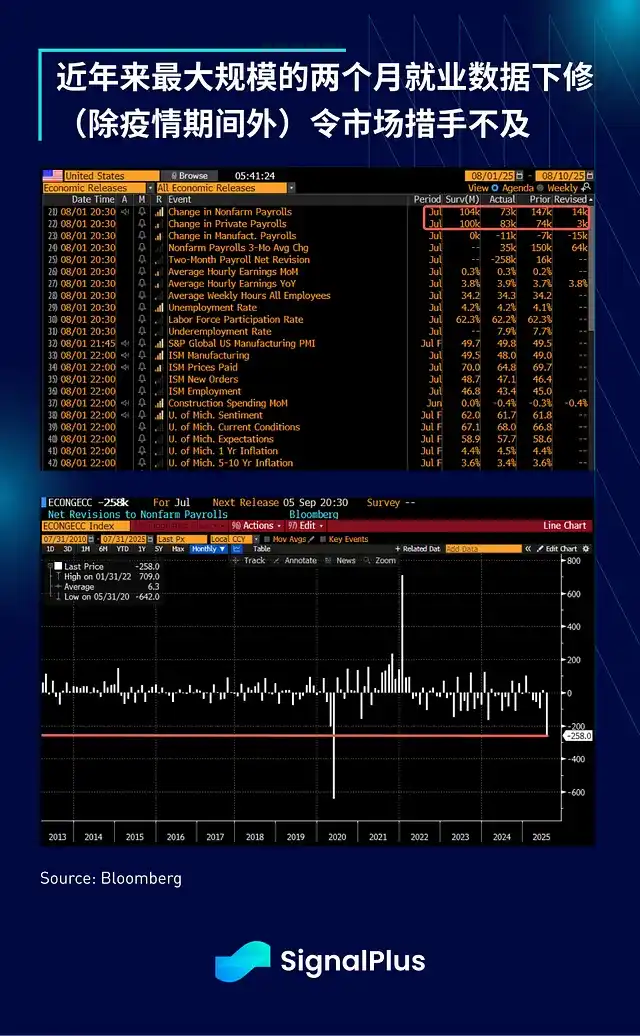Click the speaker icon on Change in Nonfarm Payrolls row

pos(126,212)
